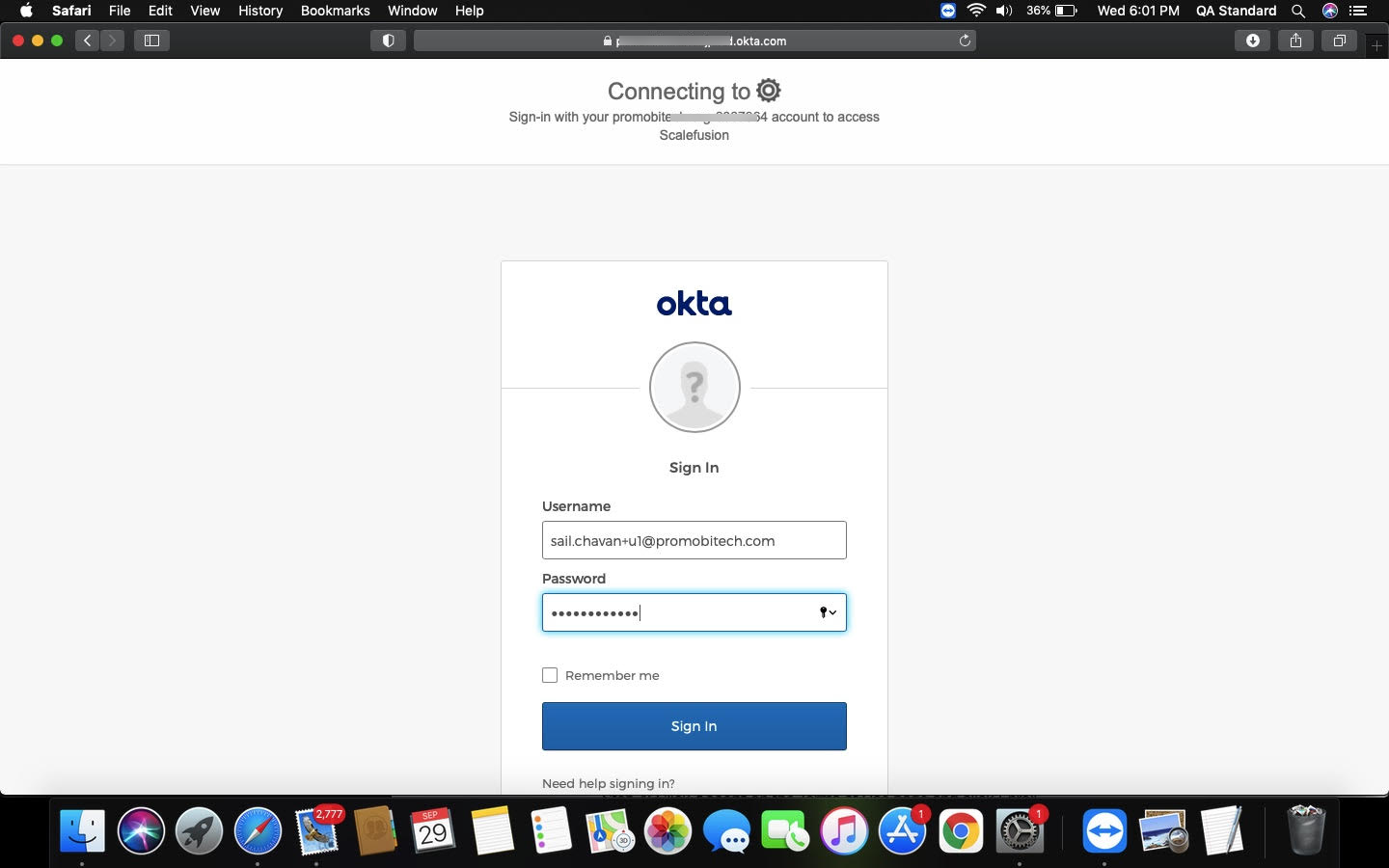Viewport: 1389px width, 868px height.
Task: Open Photos app in Dock
Action: coord(667,830)
